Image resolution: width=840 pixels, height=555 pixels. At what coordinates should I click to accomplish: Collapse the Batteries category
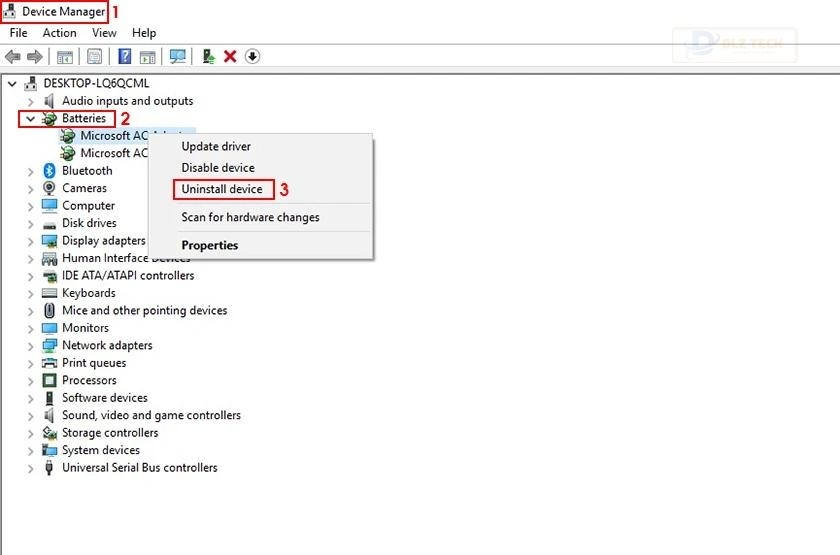point(30,118)
